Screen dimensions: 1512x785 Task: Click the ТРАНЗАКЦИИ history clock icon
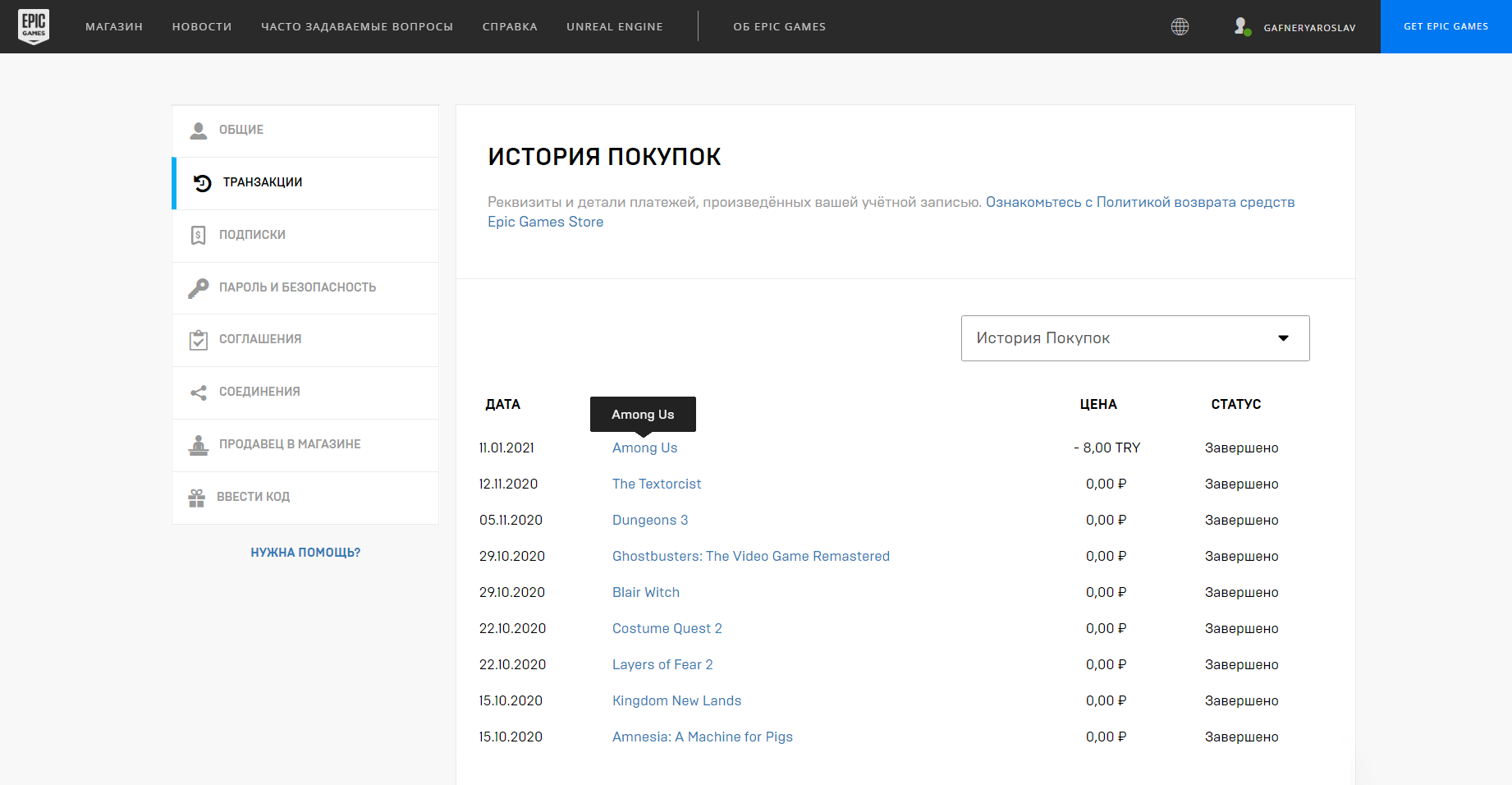(202, 182)
